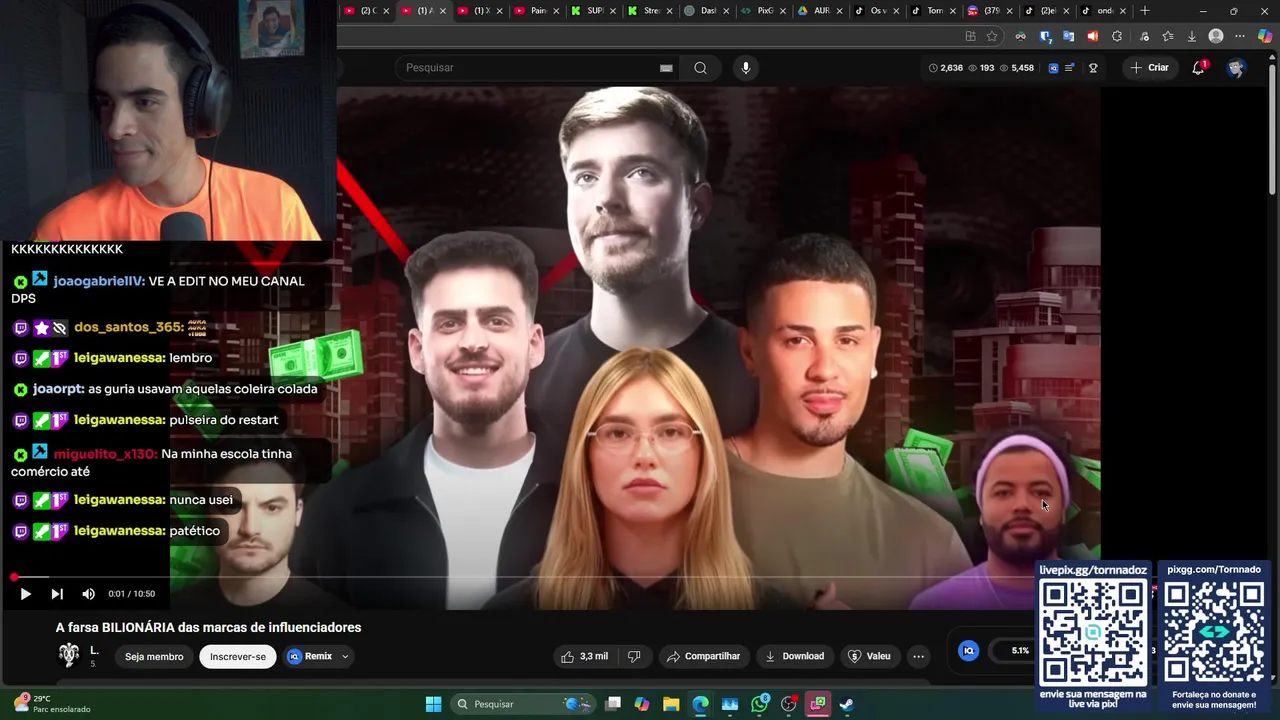The width and height of the screenshot is (1280, 720).
Task: Switch to the Os v TikTok tab
Action: (876, 11)
